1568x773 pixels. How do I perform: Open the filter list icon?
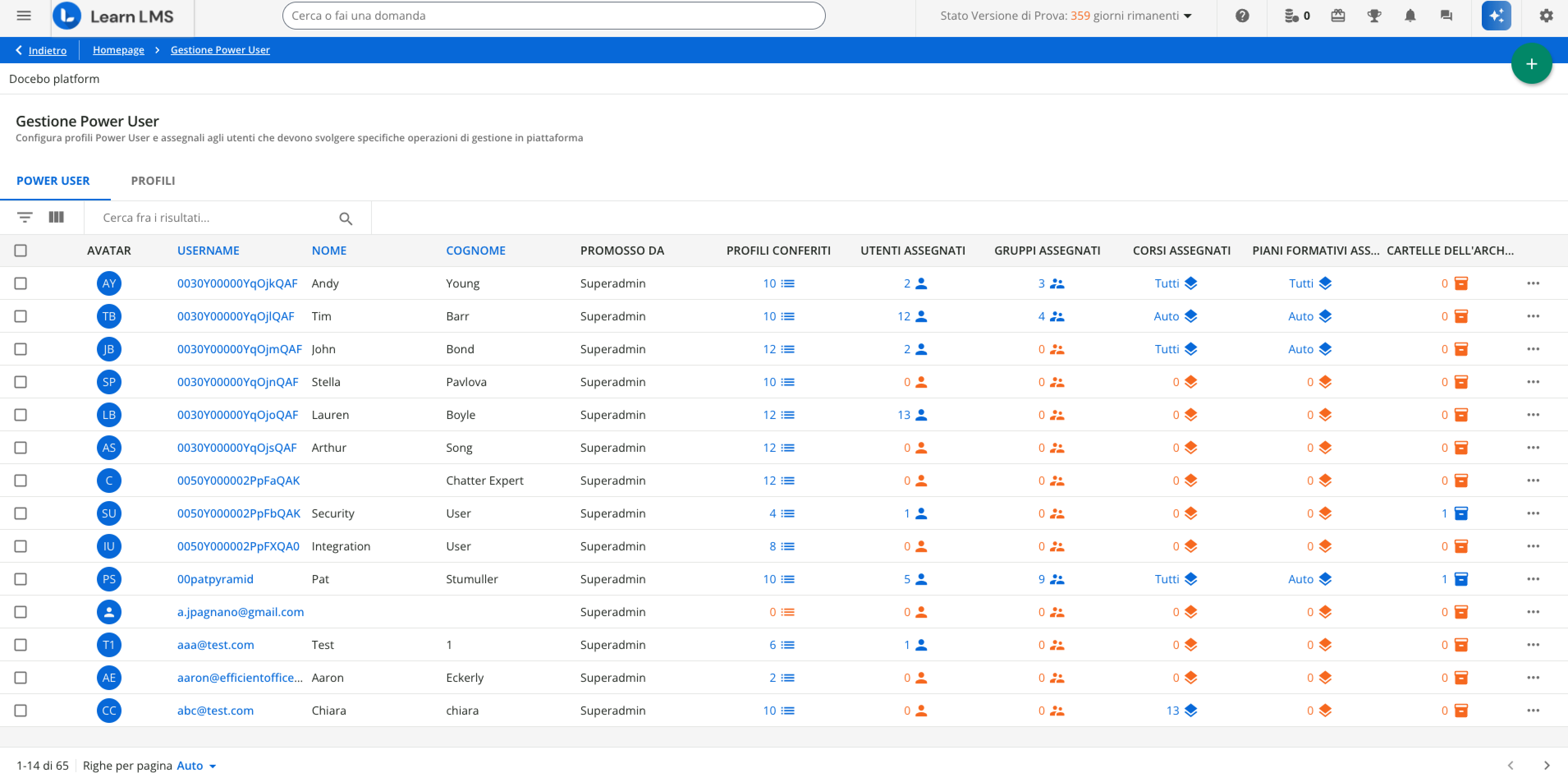(x=24, y=217)
